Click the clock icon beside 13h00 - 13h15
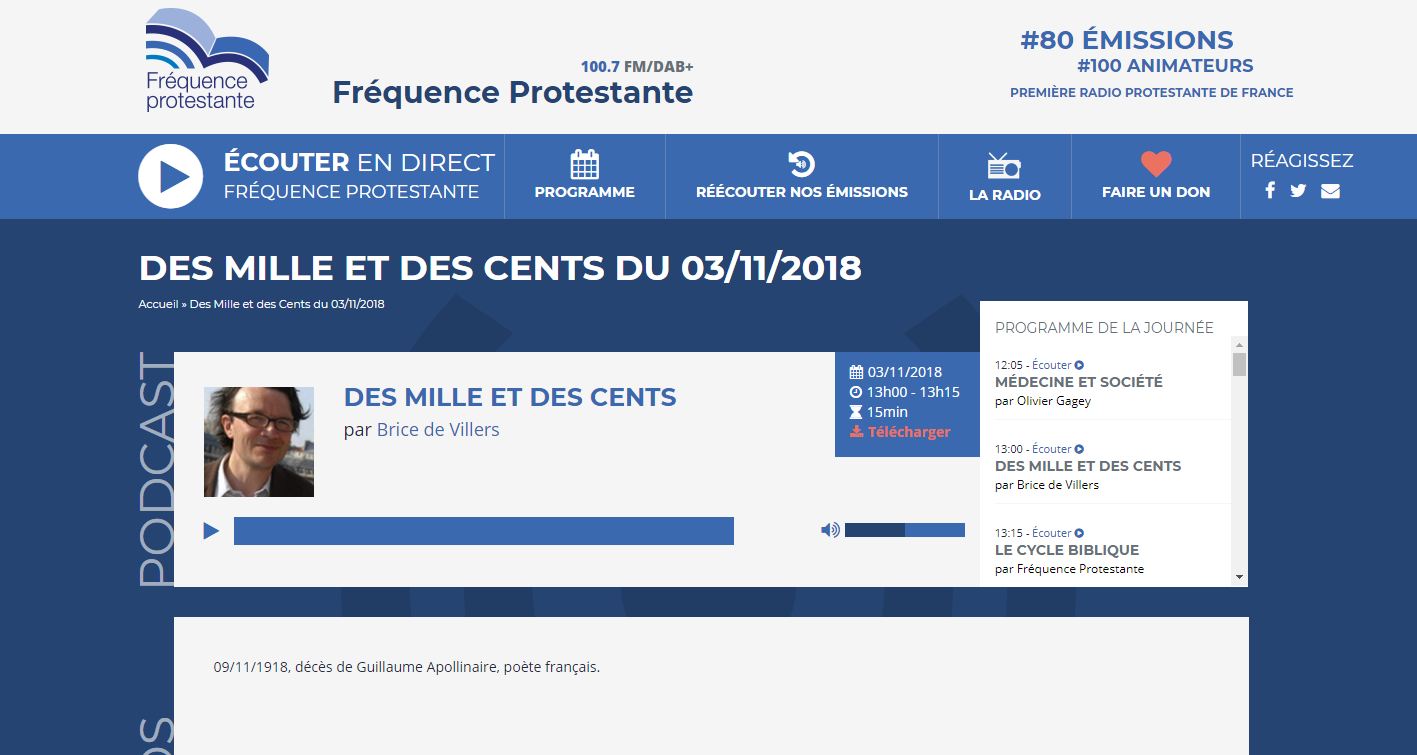Viewport: 1417px width, 755px height. (x=856, y=392)
